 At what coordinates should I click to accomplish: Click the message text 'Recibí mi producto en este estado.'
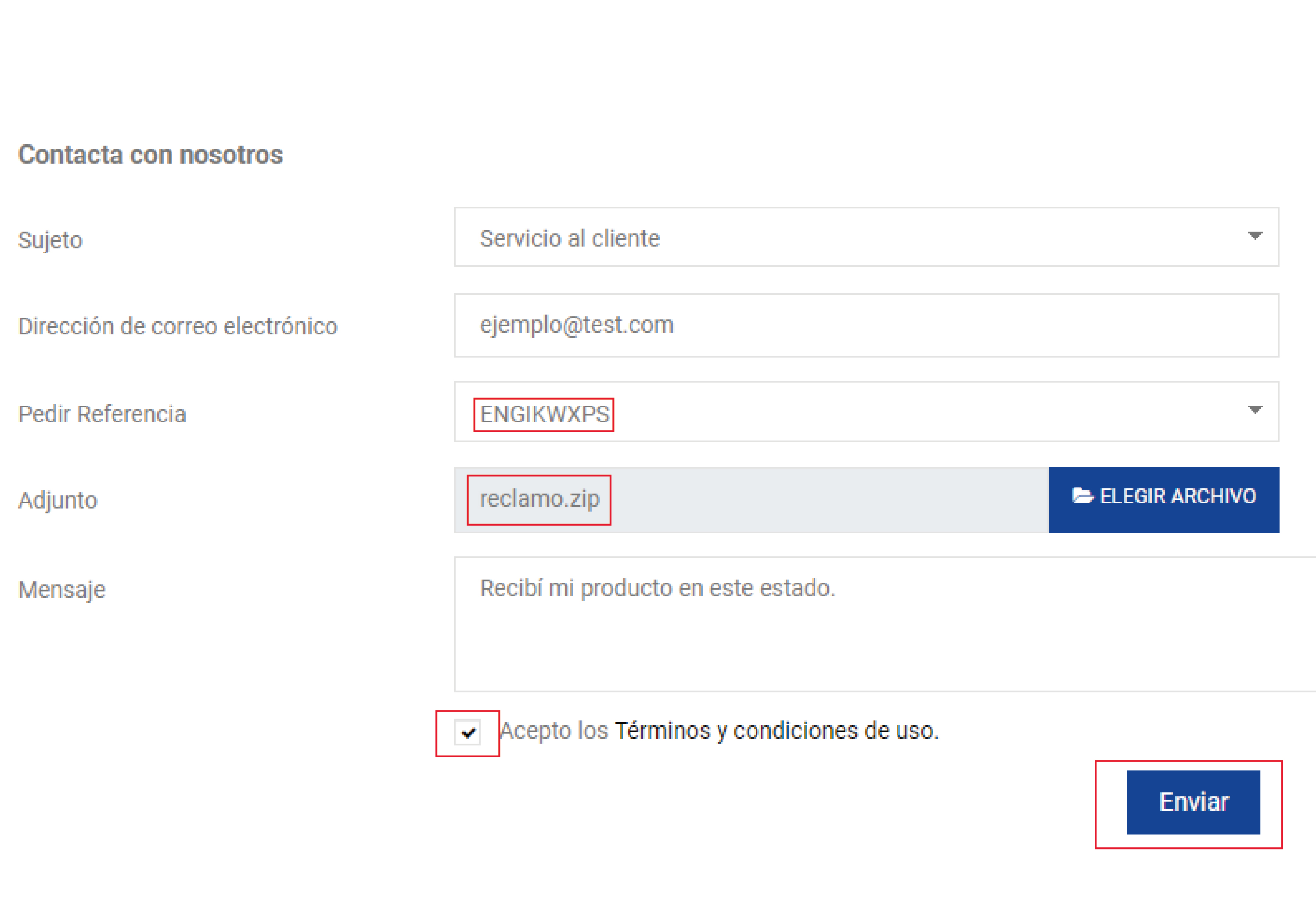657,588
